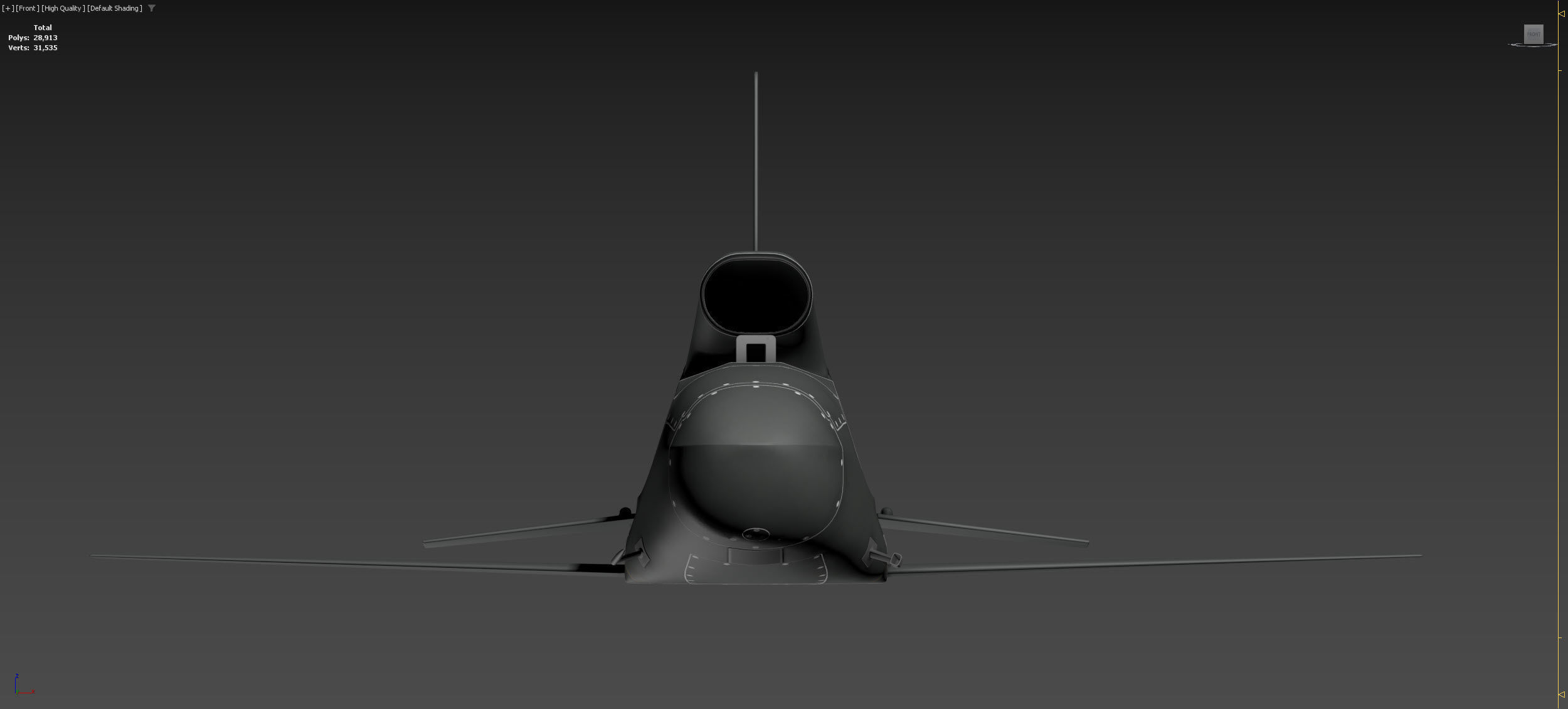Click the ViewCube FRONT face
Image resolution: width=1568 pixels, height=709 pixels.
[x=1534, y=34]
